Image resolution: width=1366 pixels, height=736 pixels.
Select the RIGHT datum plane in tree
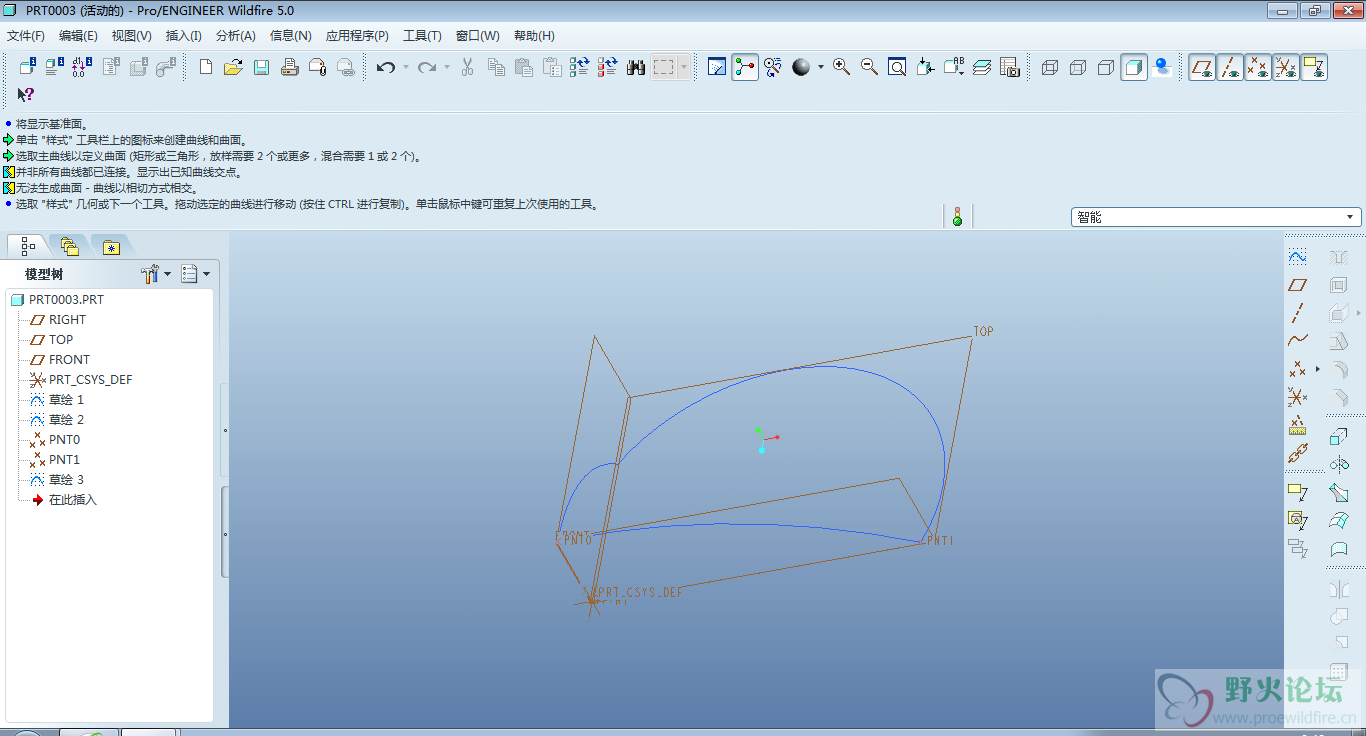click(x=67, y=320)
